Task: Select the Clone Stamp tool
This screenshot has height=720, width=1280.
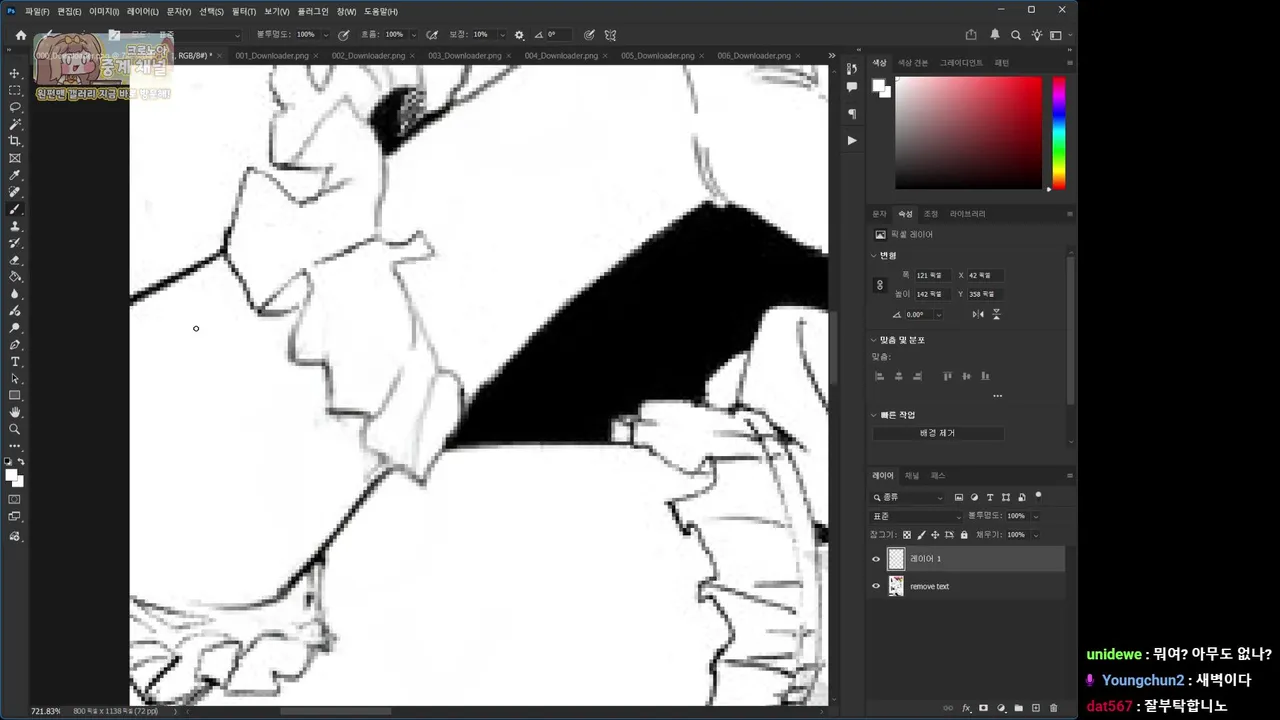Action: (15, 226)
